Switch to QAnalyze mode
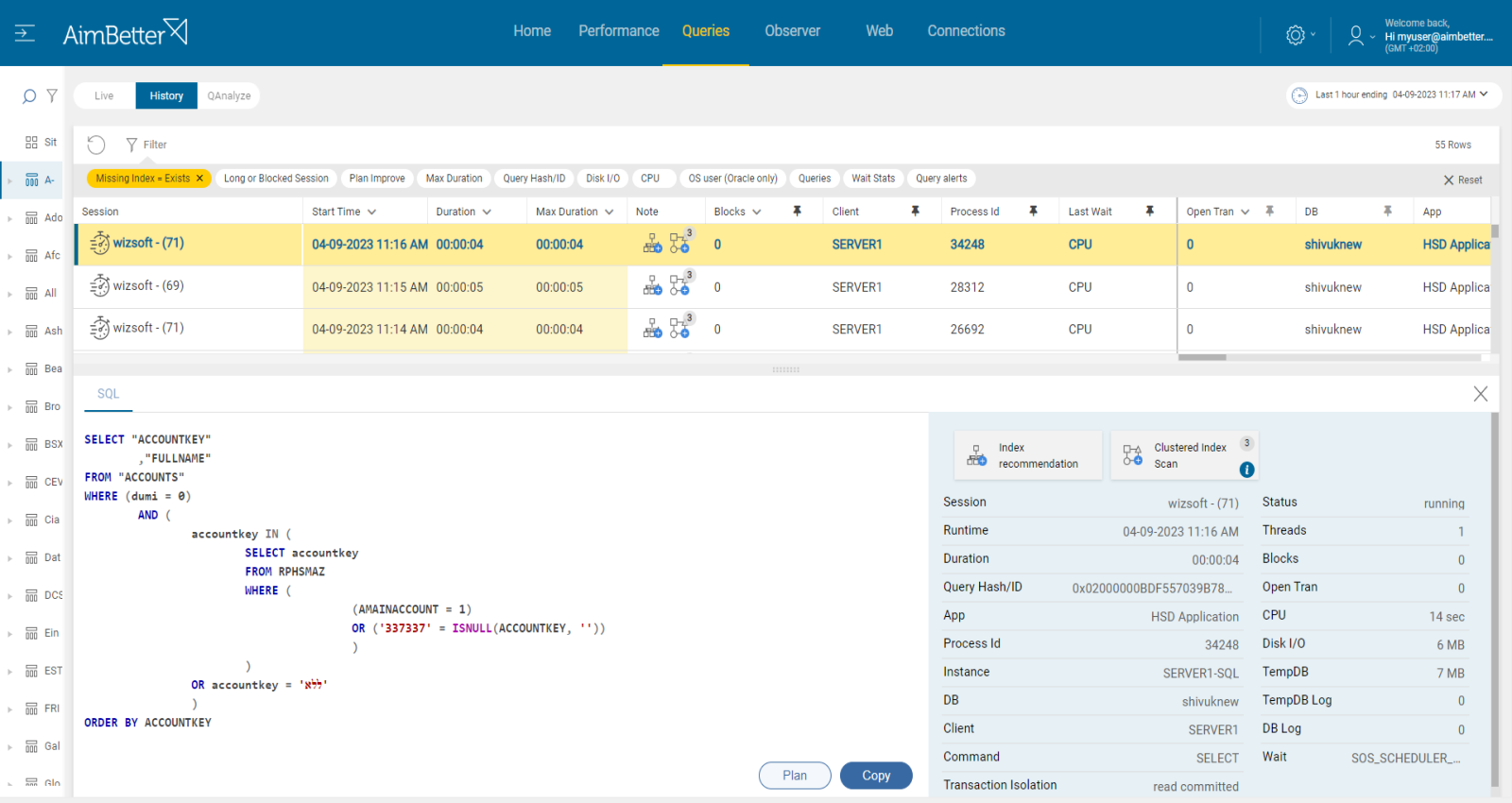Viewport: 1512px width, 803px height. coord(229,95)
